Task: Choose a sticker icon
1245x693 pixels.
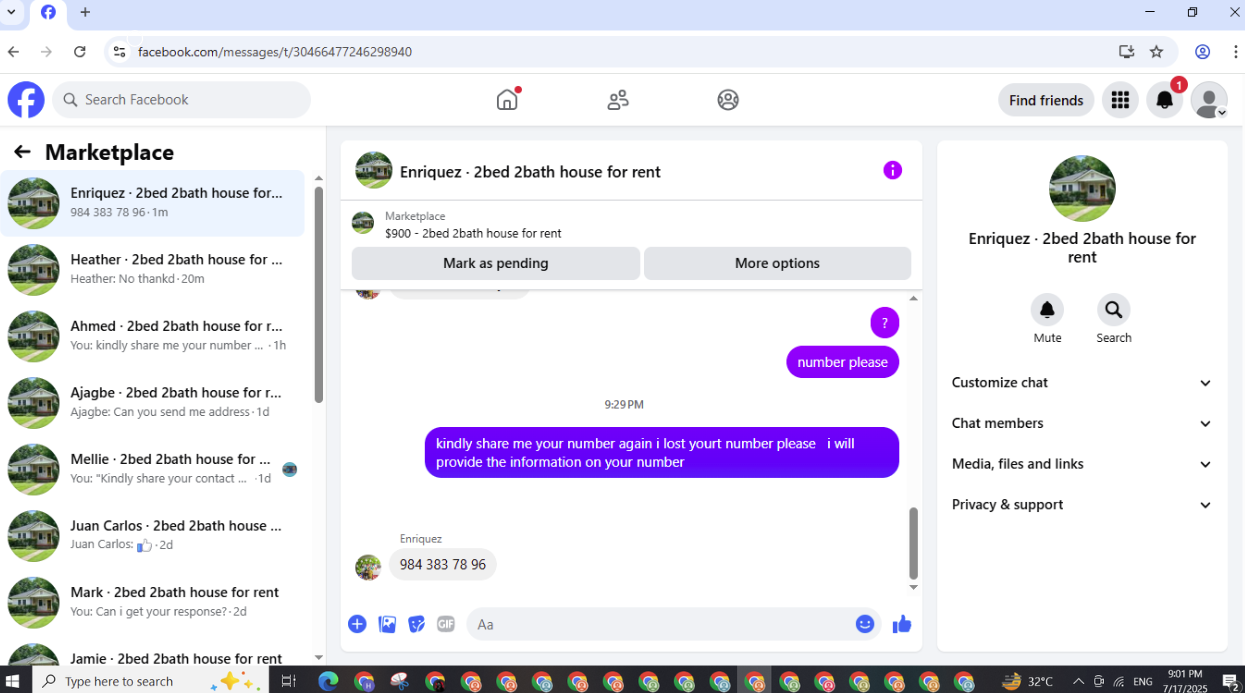Action: pyautogui.click(x=416, y=624)
